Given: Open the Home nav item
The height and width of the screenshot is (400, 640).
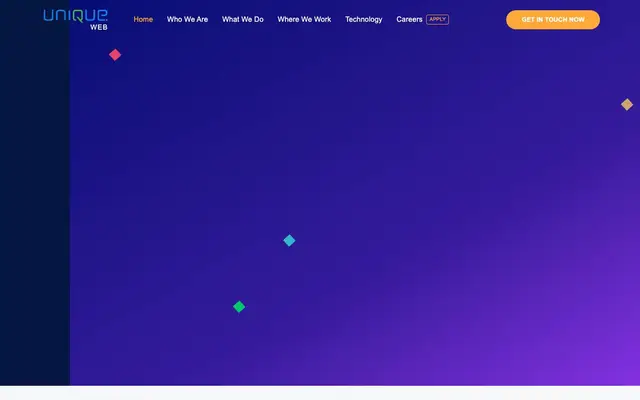Looking at the screenshot, I should point(143,19).
